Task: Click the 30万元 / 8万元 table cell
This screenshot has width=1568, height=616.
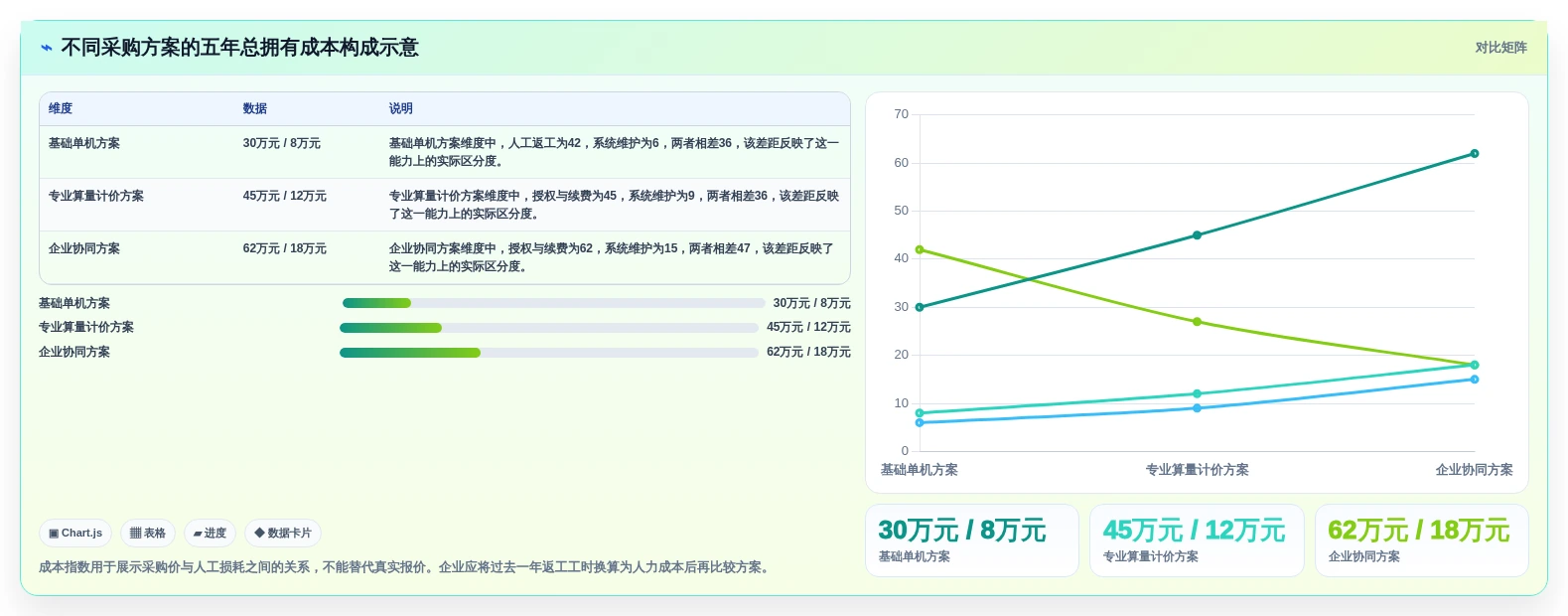Action: pyautogui.click(x=282, y=143)
